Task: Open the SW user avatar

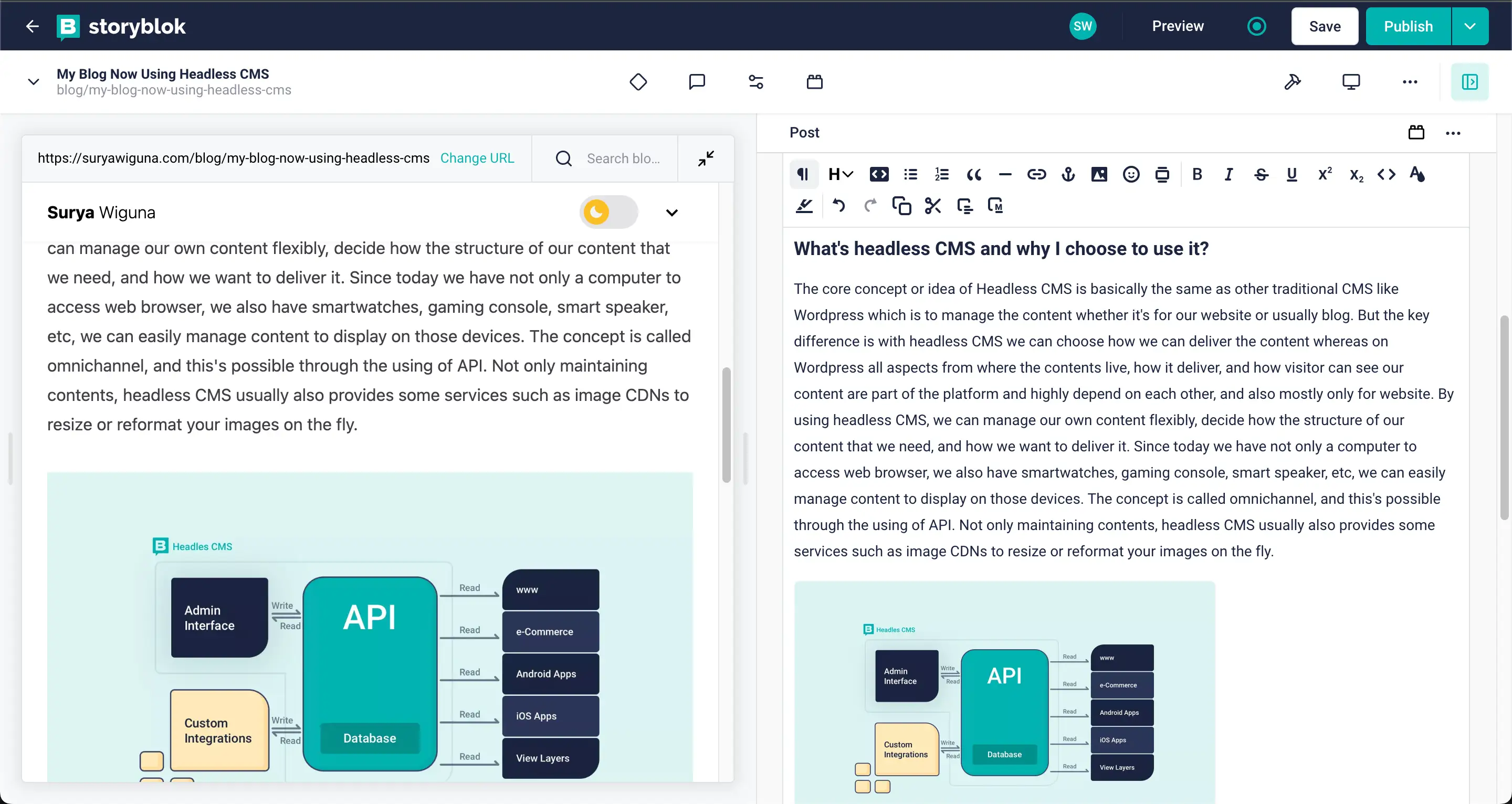Action: tap(1083, 26)
